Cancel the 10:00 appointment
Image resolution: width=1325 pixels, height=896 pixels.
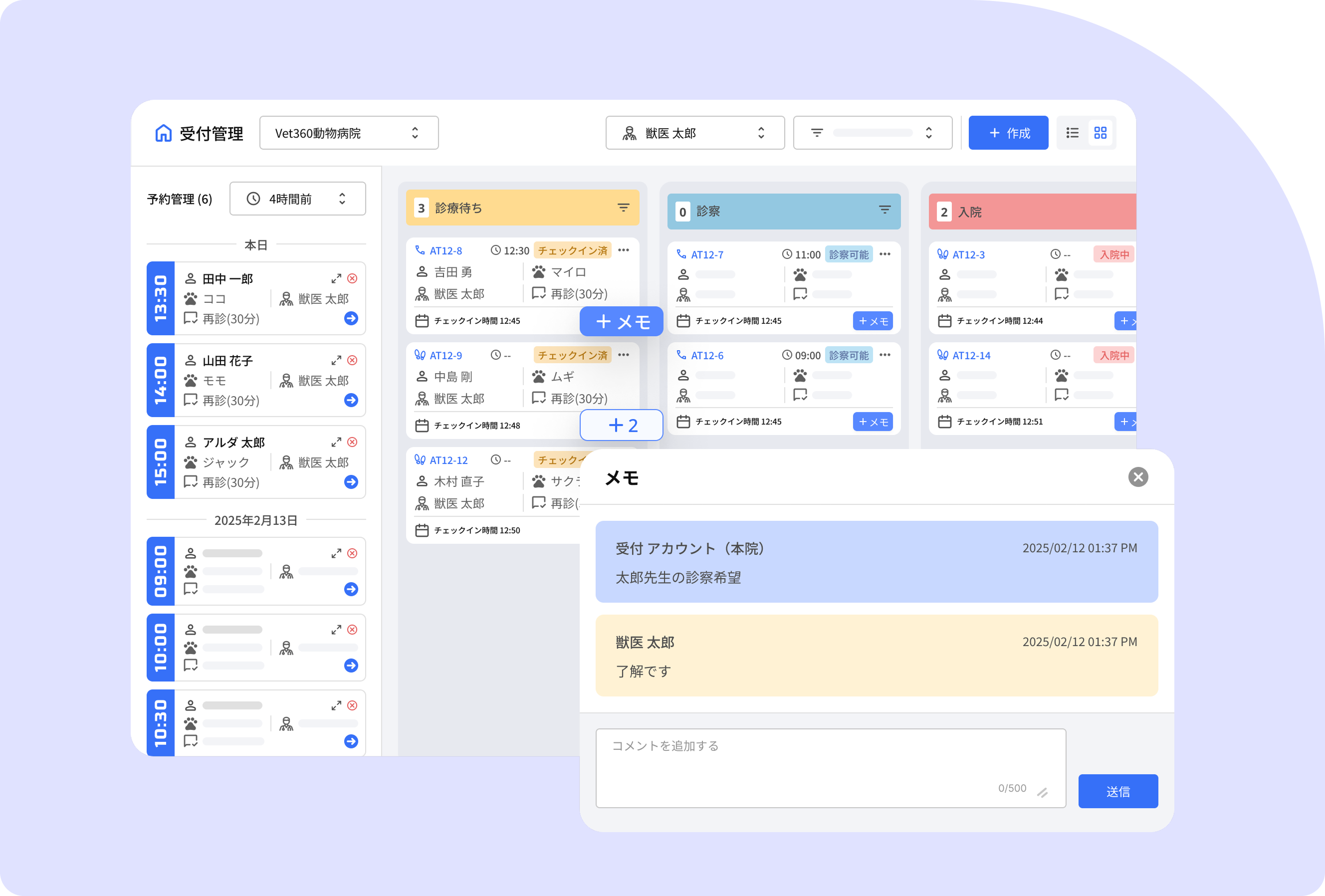[352, 629]
